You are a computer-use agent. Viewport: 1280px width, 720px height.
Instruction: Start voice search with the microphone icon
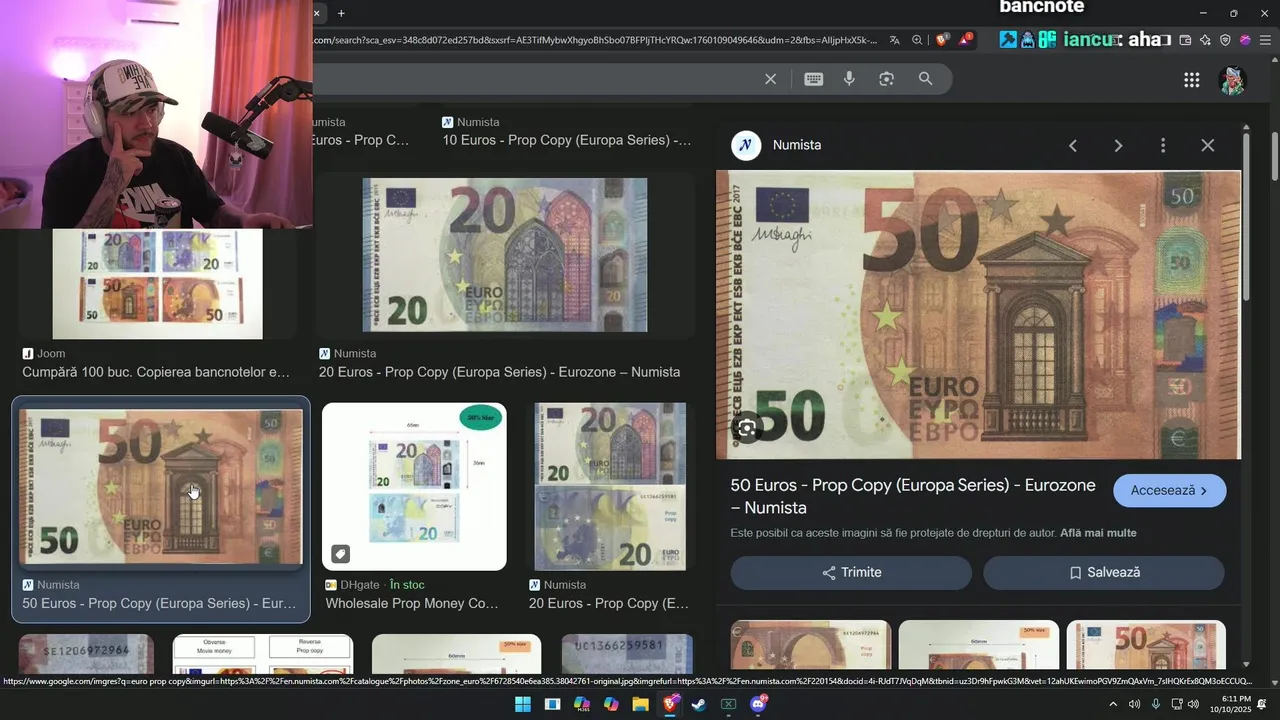coord(849,79)
